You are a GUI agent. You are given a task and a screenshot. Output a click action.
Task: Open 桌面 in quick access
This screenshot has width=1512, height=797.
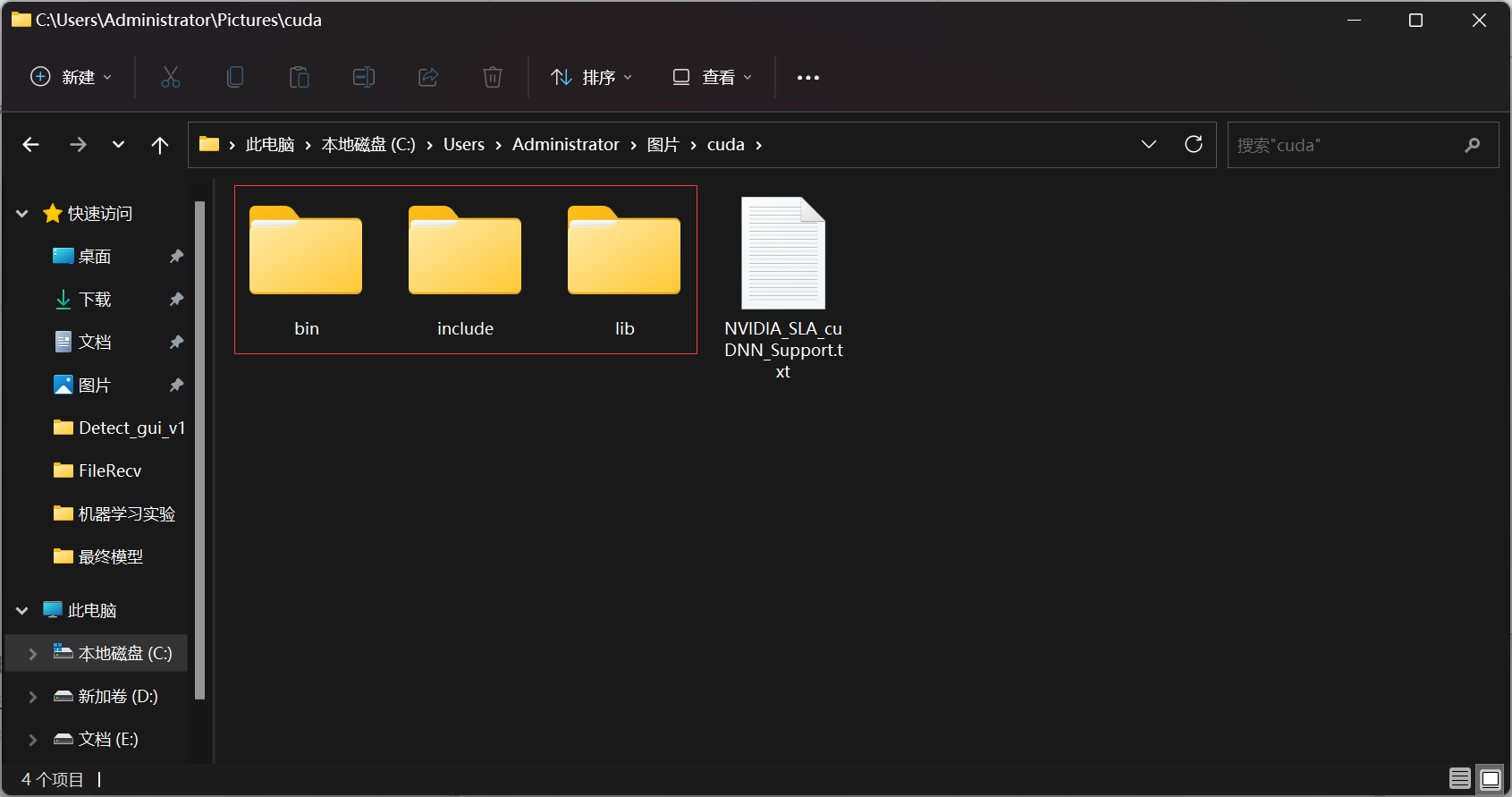[97, 257]
